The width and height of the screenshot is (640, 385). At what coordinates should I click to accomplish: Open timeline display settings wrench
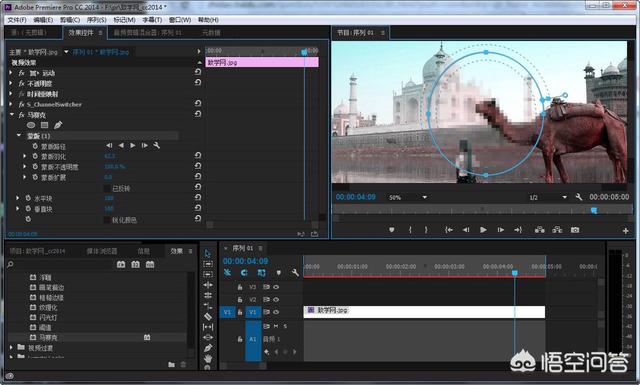(x=295, y=273)
